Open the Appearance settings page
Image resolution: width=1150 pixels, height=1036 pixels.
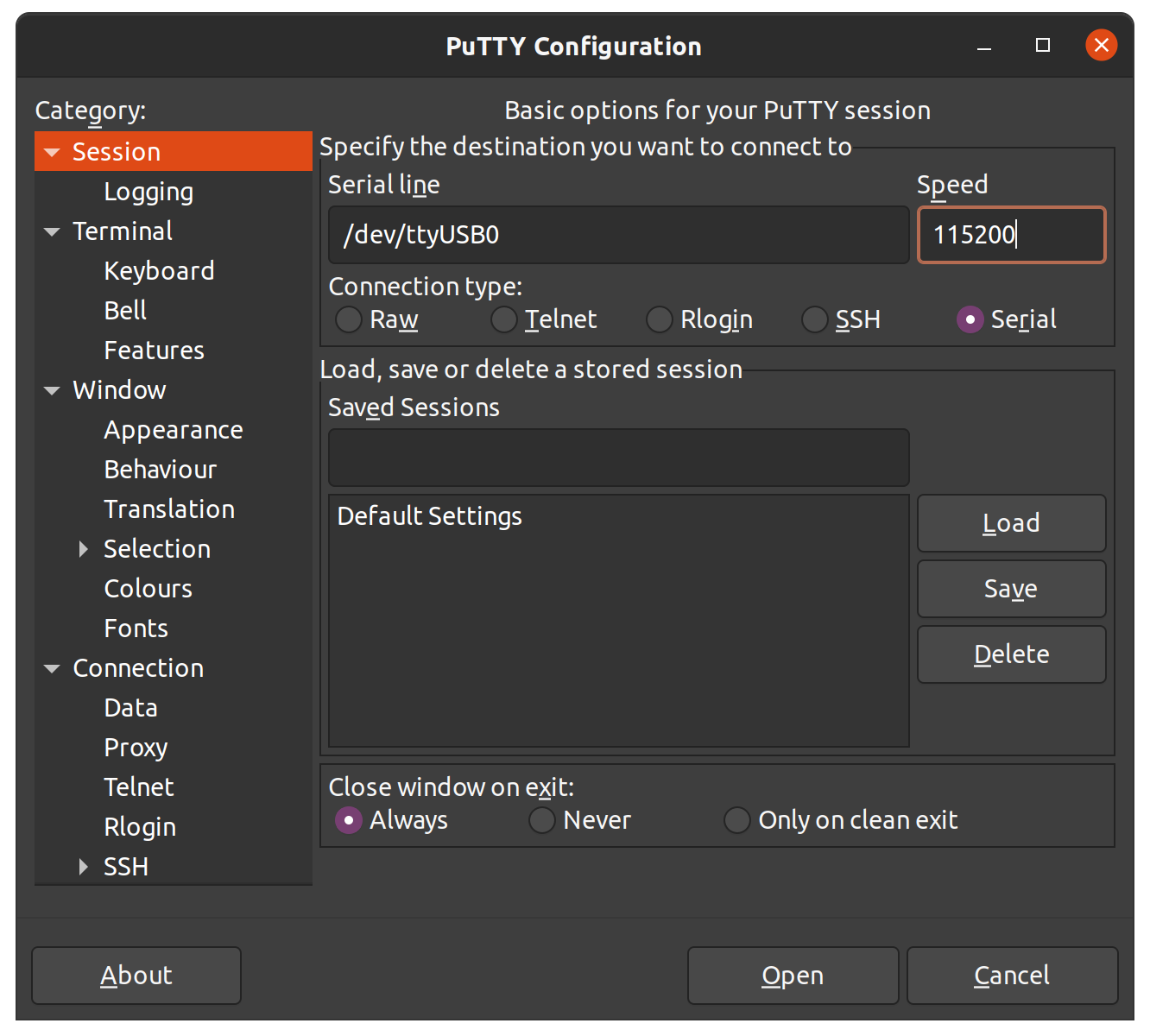coord(174,430)
